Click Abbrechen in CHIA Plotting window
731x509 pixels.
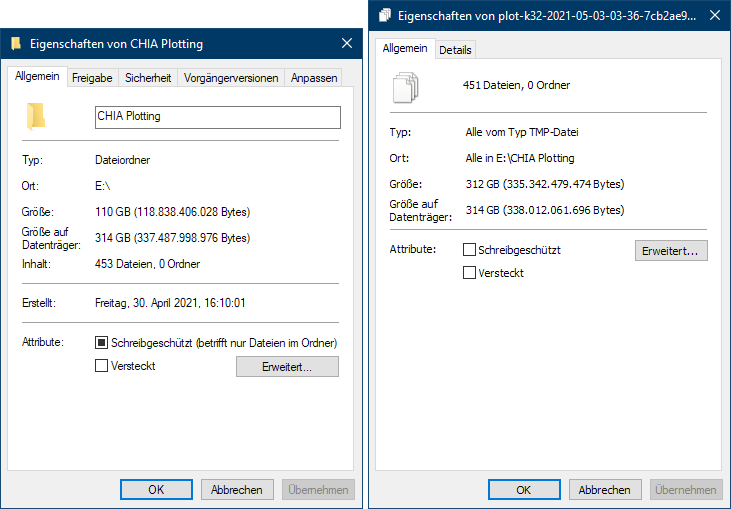click(x=237, y=489)
